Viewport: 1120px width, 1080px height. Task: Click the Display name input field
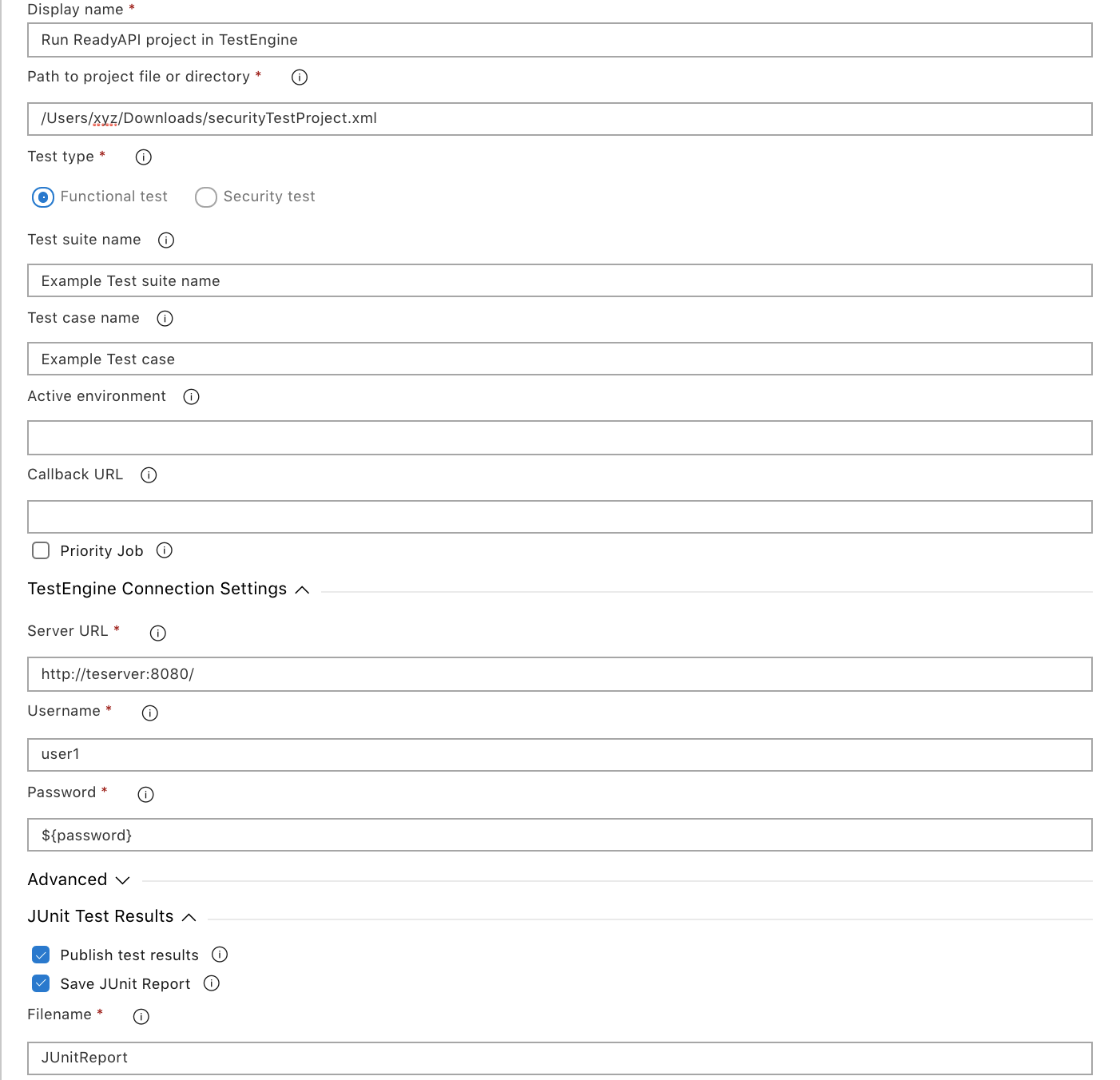[x=559, y=40]
